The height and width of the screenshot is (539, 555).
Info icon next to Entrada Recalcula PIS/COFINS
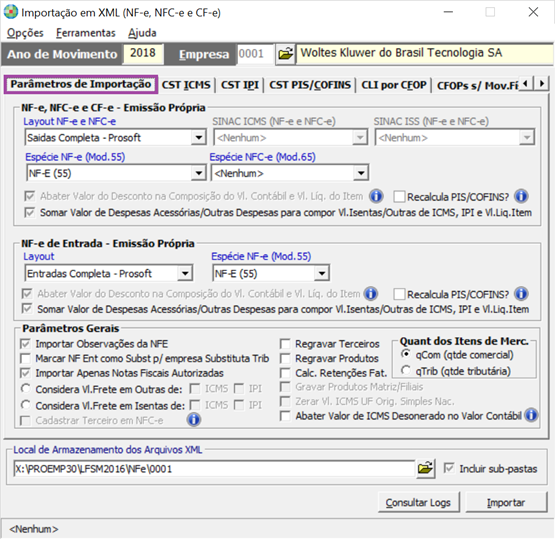(x=521, y=293)
